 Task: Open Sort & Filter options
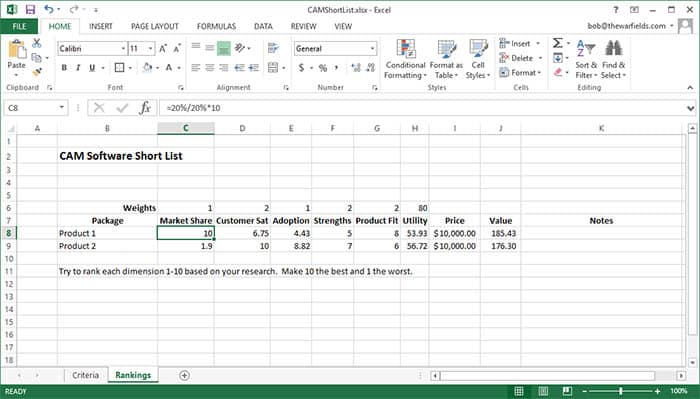coord(586,59)
